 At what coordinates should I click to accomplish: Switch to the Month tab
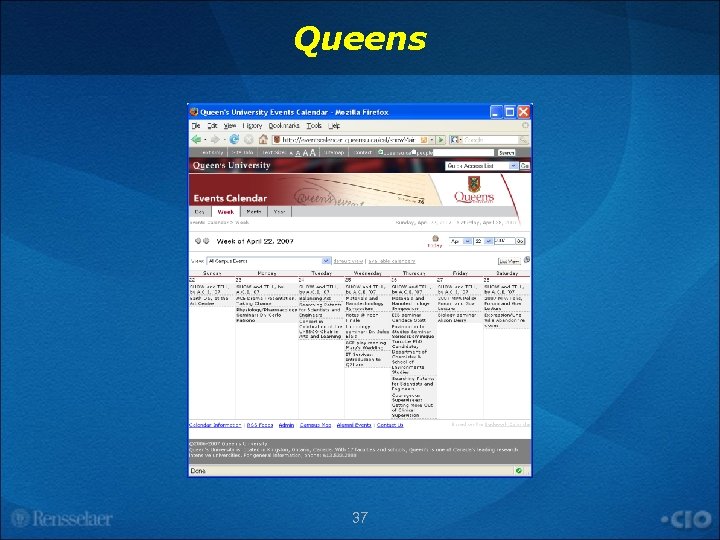[254, 212]
